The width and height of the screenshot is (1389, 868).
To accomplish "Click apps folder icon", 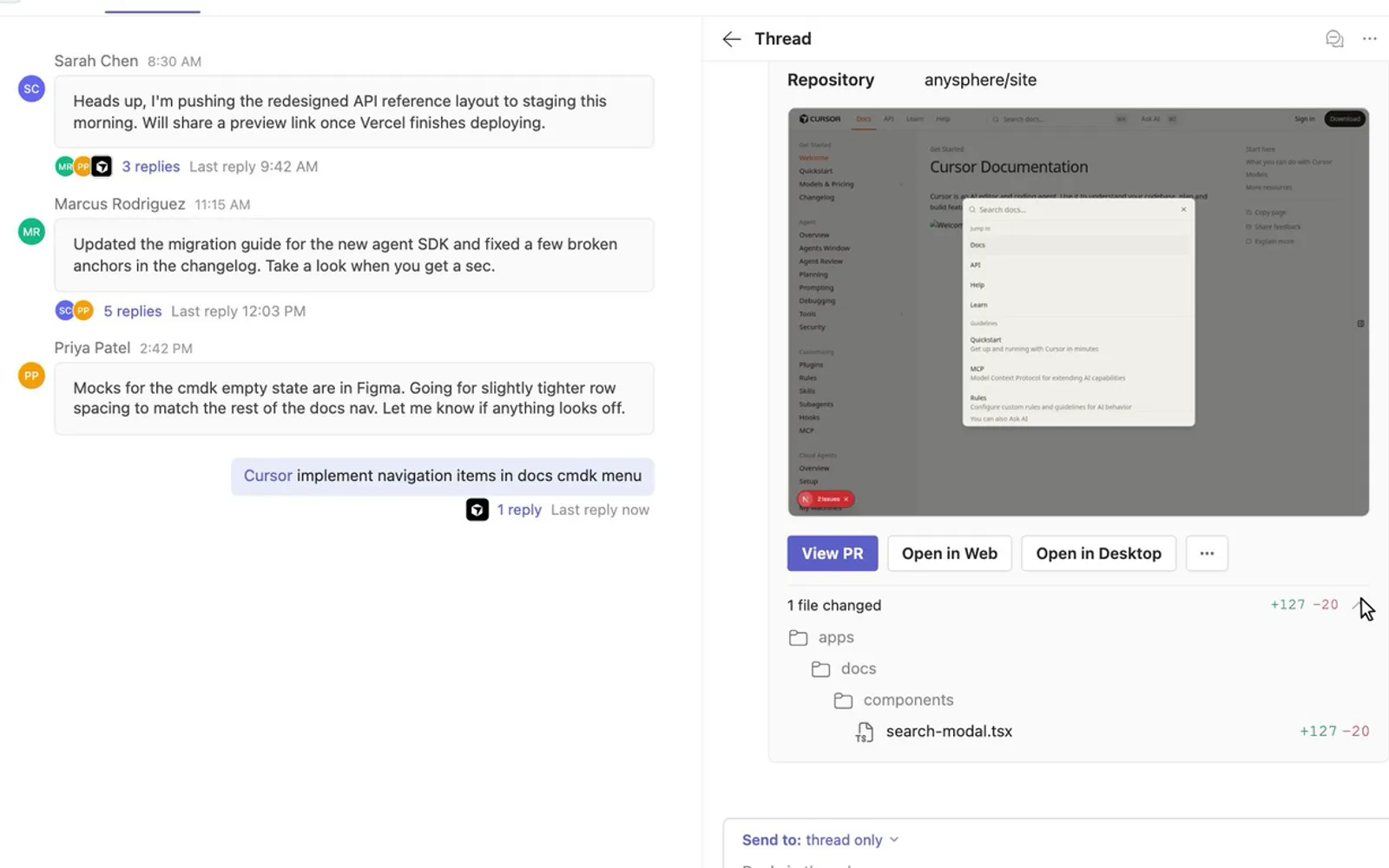I will [798, 638].
